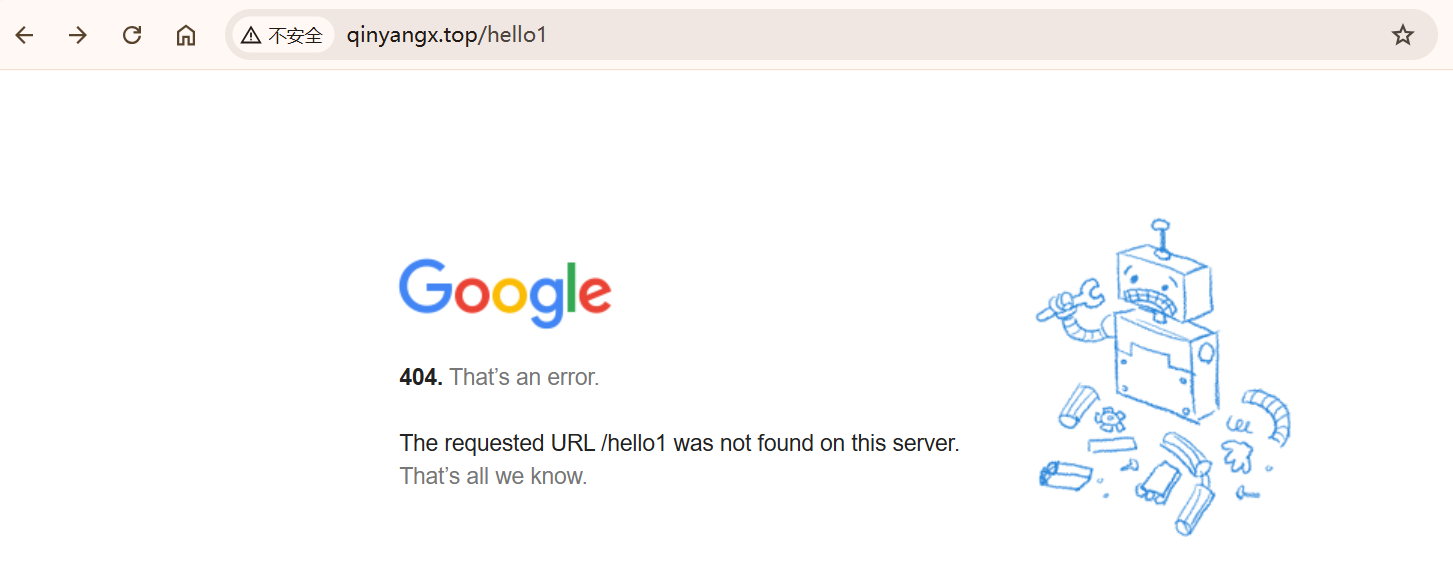Viewport: 1453px width, 574px height.
Task: Open the home page icon
Action: tap(186, 35)
